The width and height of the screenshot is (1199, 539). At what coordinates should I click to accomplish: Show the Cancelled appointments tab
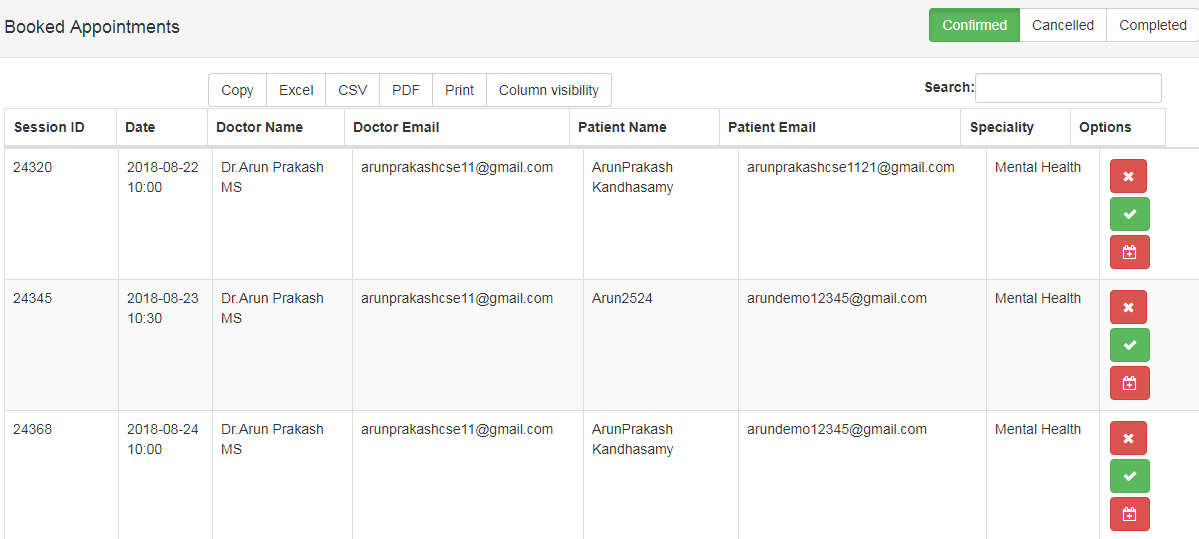click(1062, 26)
